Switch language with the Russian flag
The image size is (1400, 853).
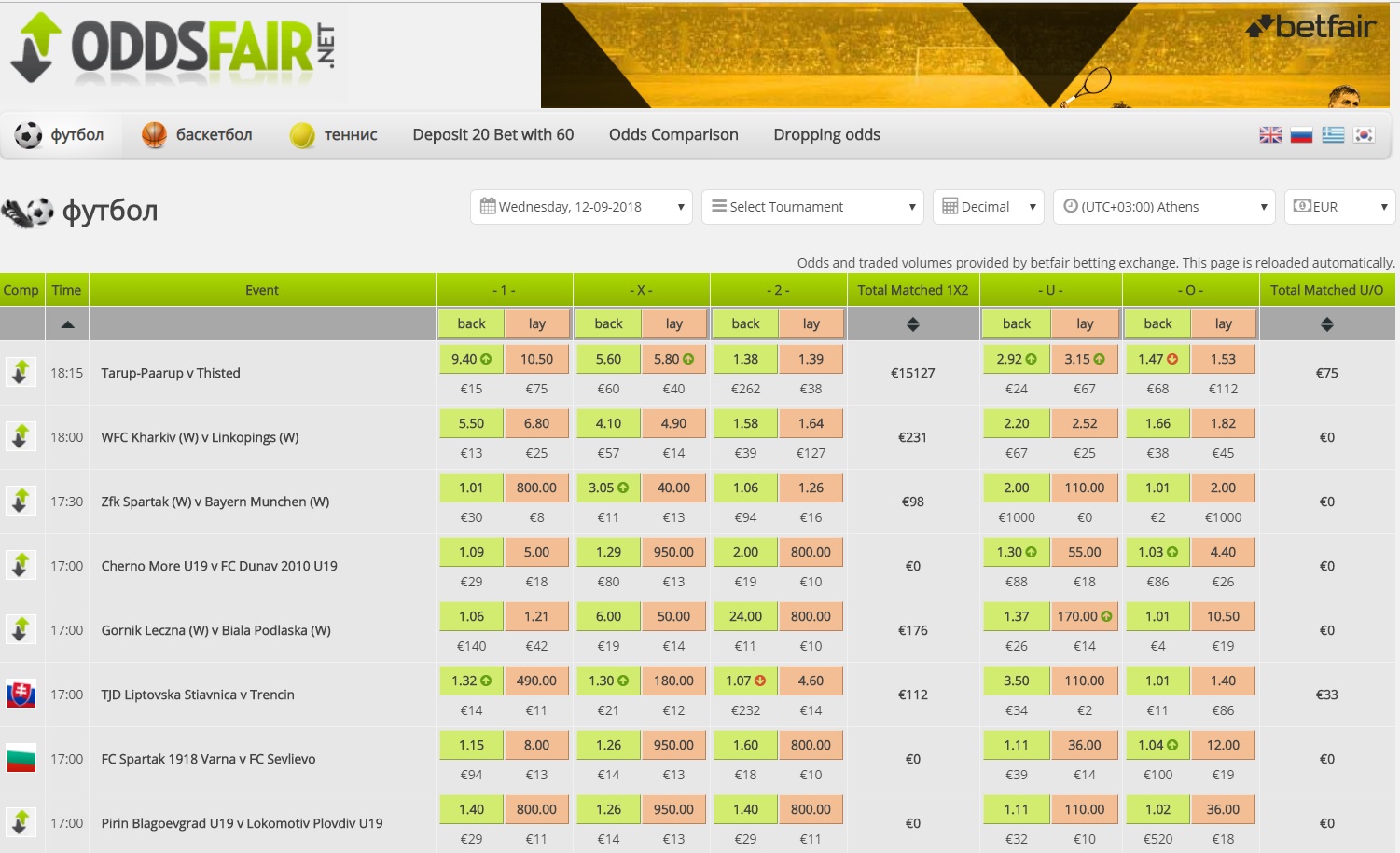[x=1301, y=135]
